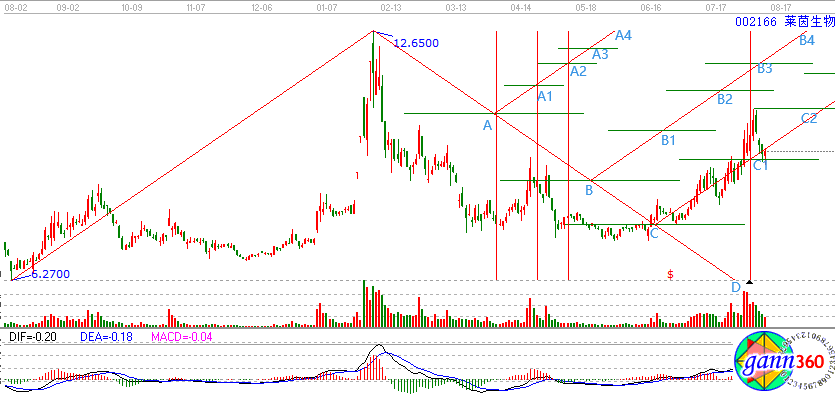This screenshot has height=394, width=835.
Task: Click point label D at the bottom
Action: [736, 287]
